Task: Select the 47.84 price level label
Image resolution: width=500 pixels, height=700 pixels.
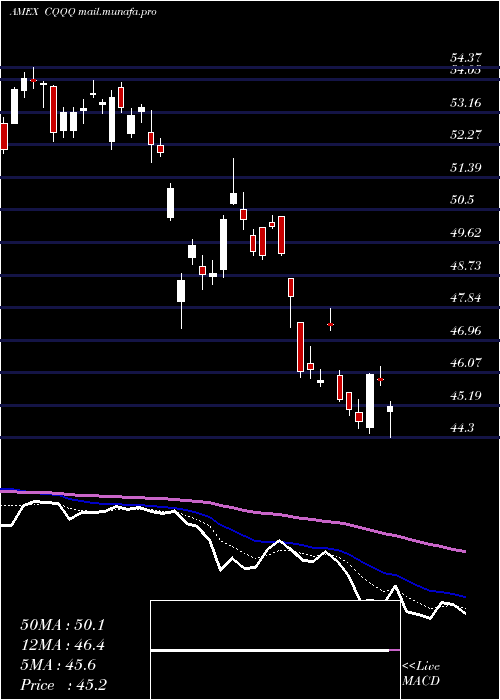Action: click(466, 298)
